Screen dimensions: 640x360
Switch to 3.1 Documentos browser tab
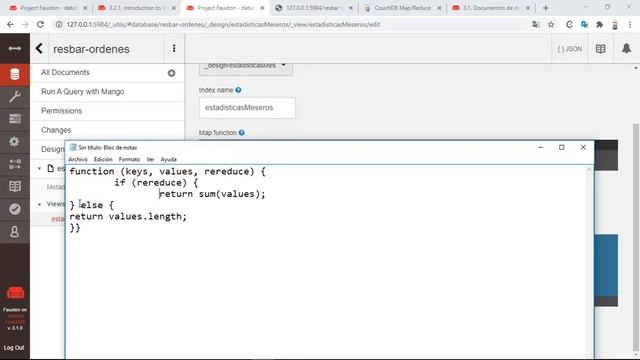(x=491, y=8)
